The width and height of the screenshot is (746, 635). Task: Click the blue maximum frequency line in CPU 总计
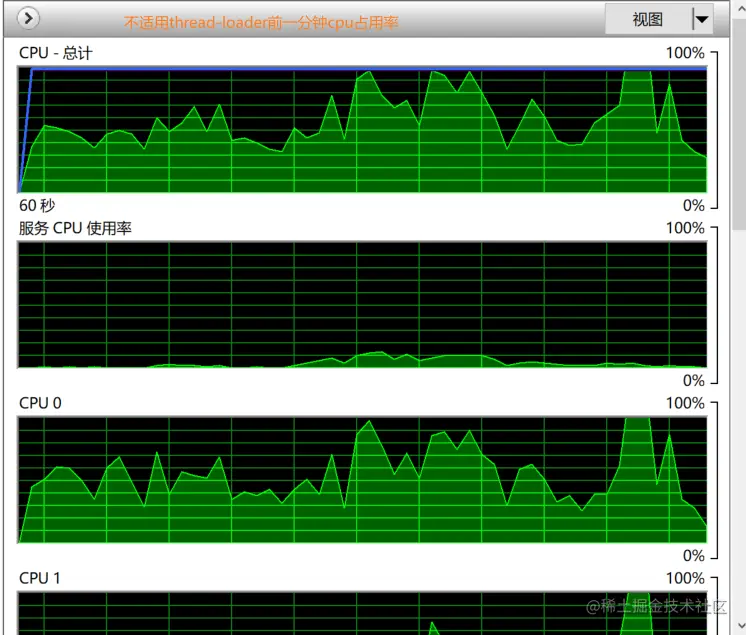point(369,69)
